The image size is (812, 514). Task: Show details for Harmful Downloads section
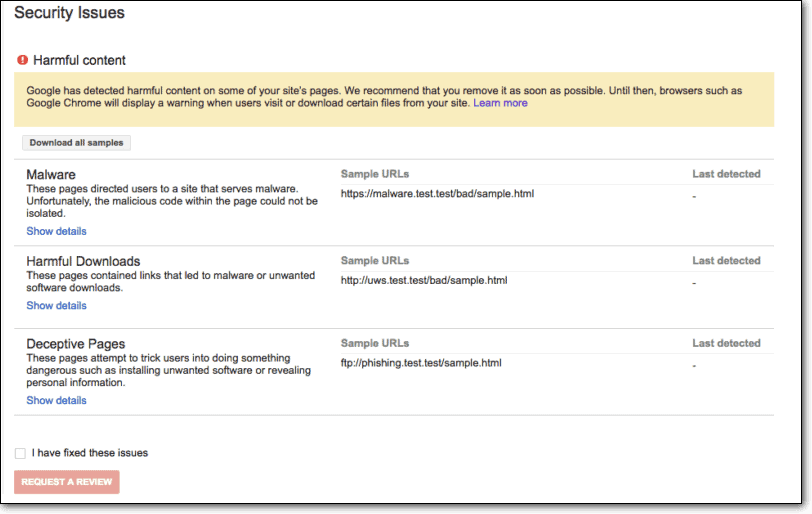pos(56,306)
